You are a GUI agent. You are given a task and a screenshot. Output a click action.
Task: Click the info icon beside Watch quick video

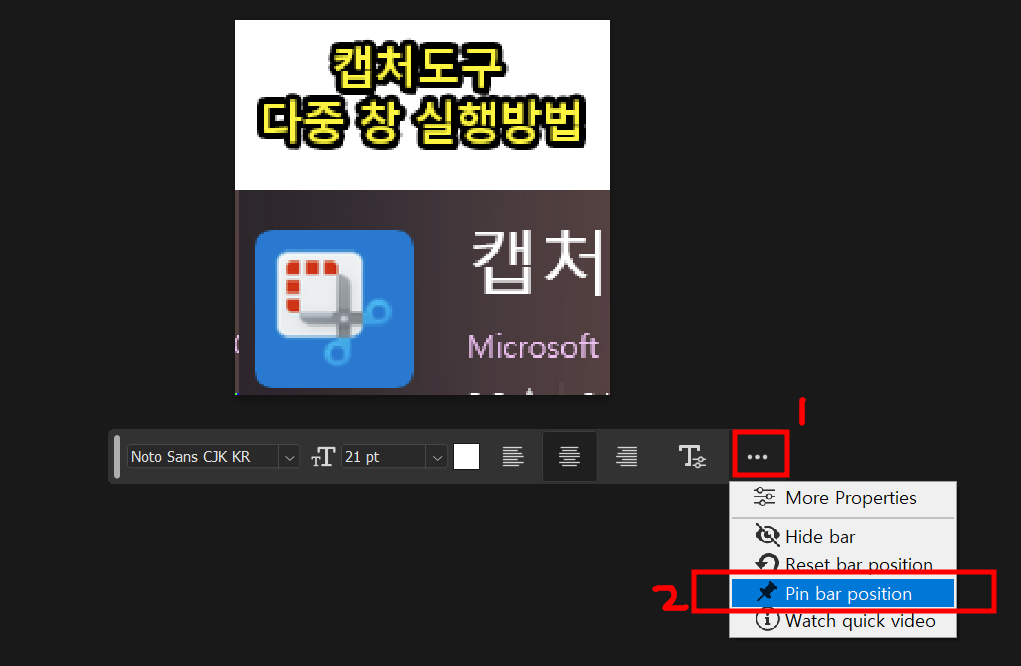point(767,619)
